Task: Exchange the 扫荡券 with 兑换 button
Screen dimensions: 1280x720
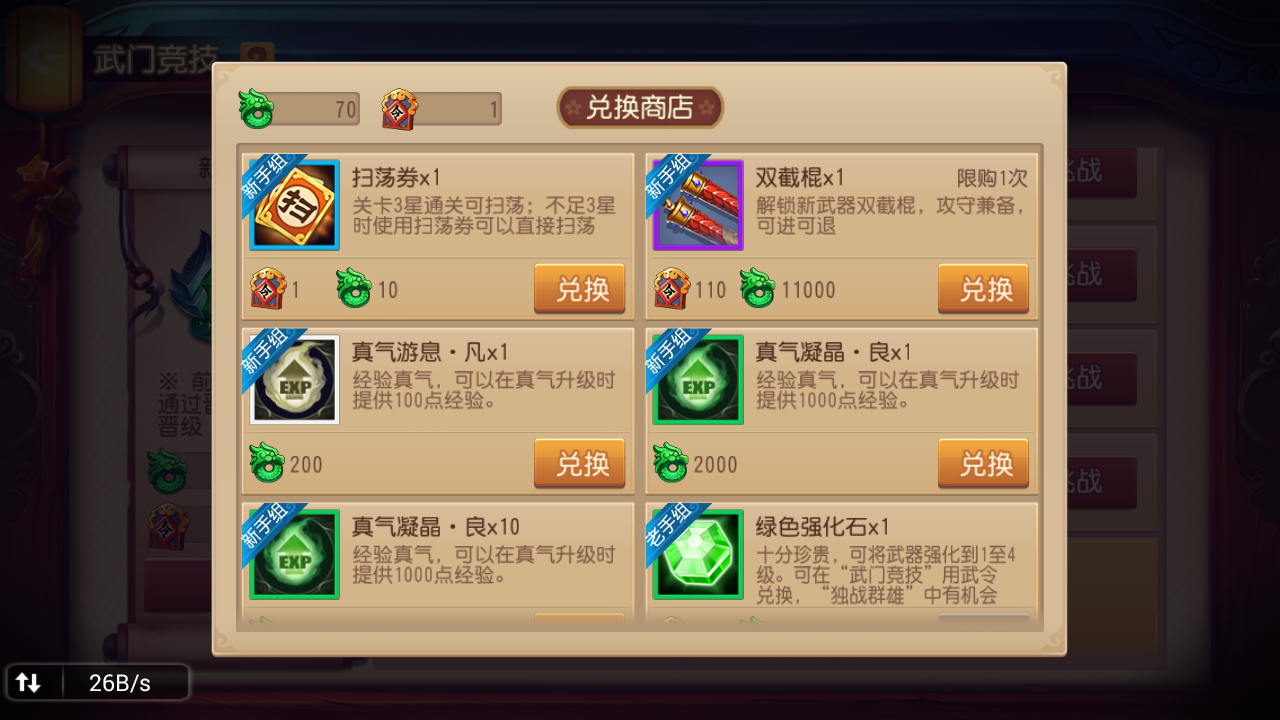Action: pyautogui.click(x=580, y=289)
